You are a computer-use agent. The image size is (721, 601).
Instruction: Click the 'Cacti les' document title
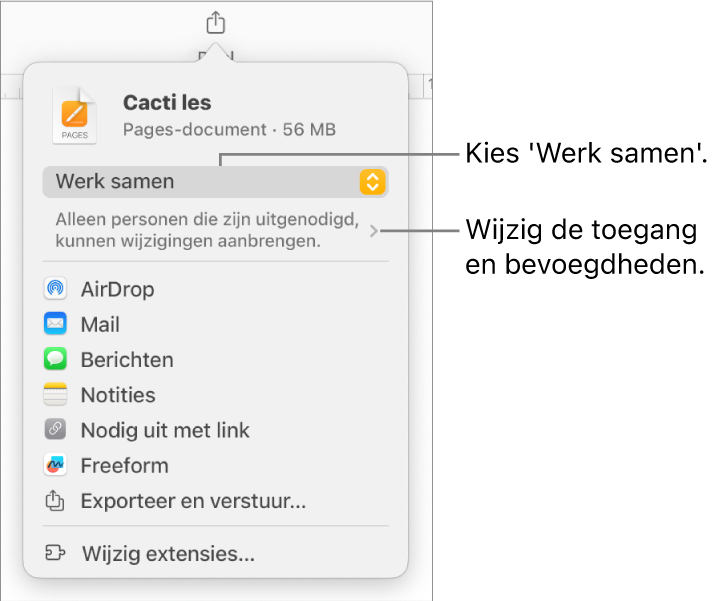click(167, 102)
